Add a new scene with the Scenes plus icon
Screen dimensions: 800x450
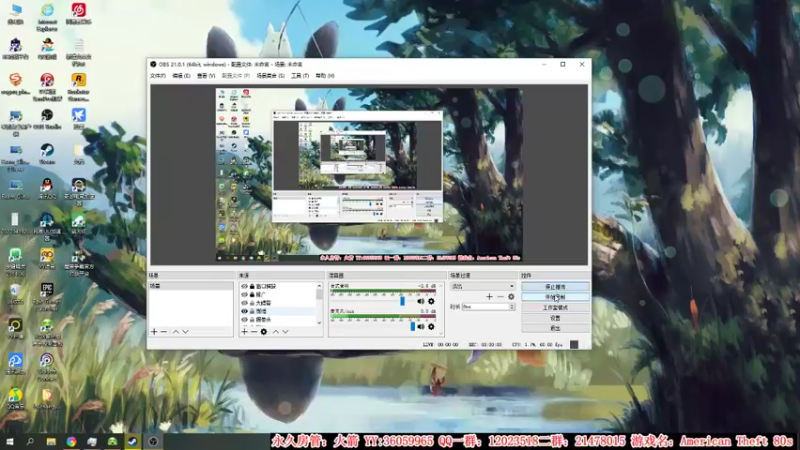coord(154,332)
